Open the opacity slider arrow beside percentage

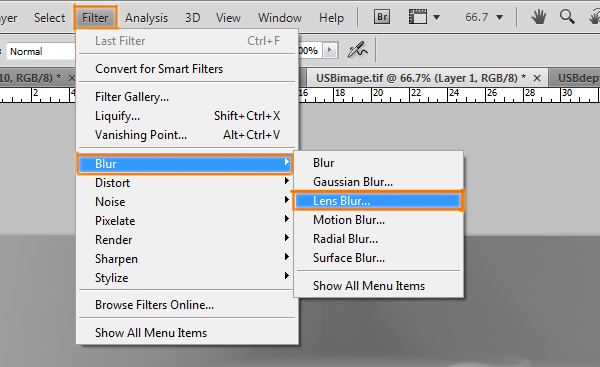click(329, 50)
